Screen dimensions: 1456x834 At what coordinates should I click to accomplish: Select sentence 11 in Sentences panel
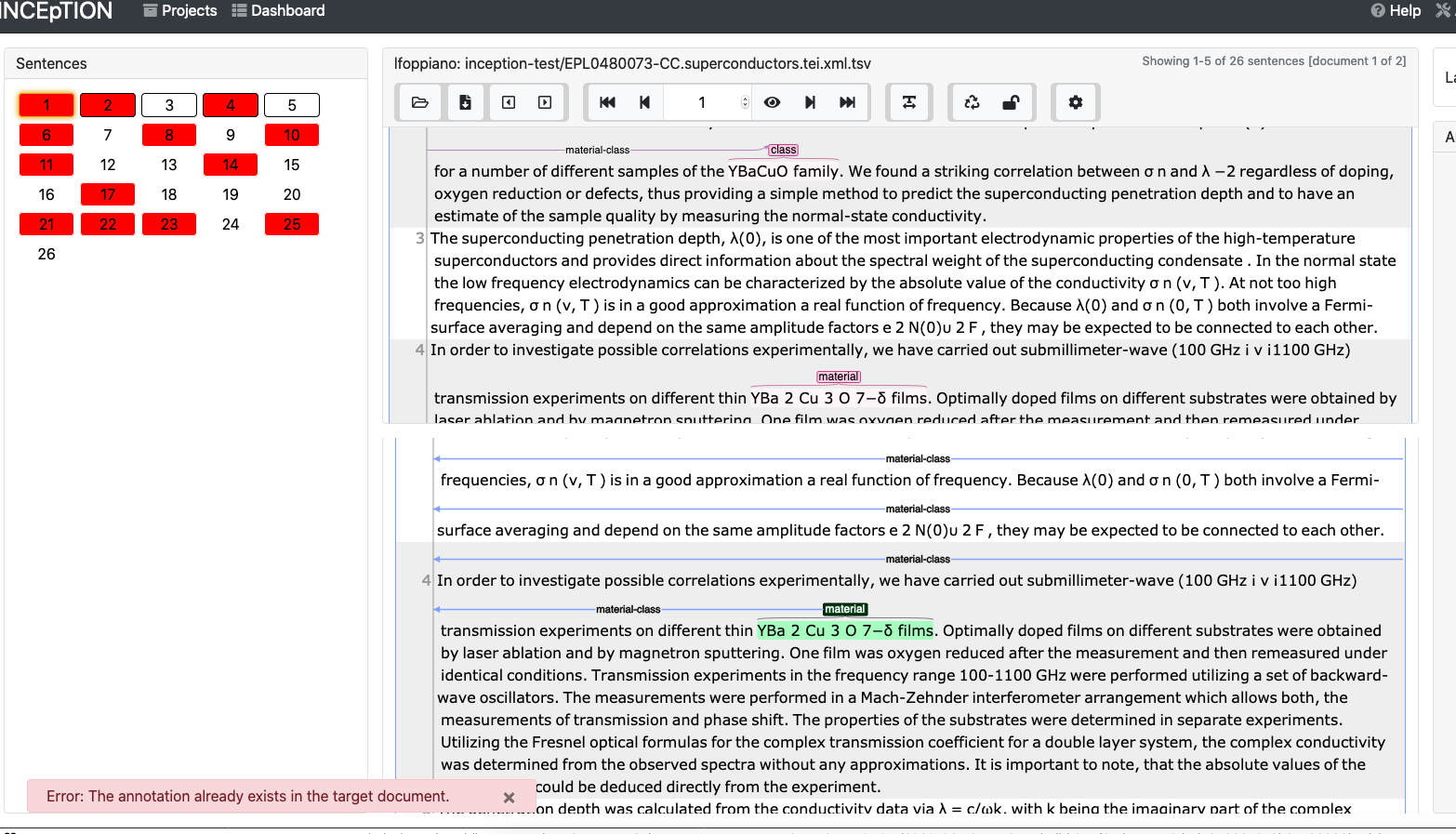click(46, 165)
